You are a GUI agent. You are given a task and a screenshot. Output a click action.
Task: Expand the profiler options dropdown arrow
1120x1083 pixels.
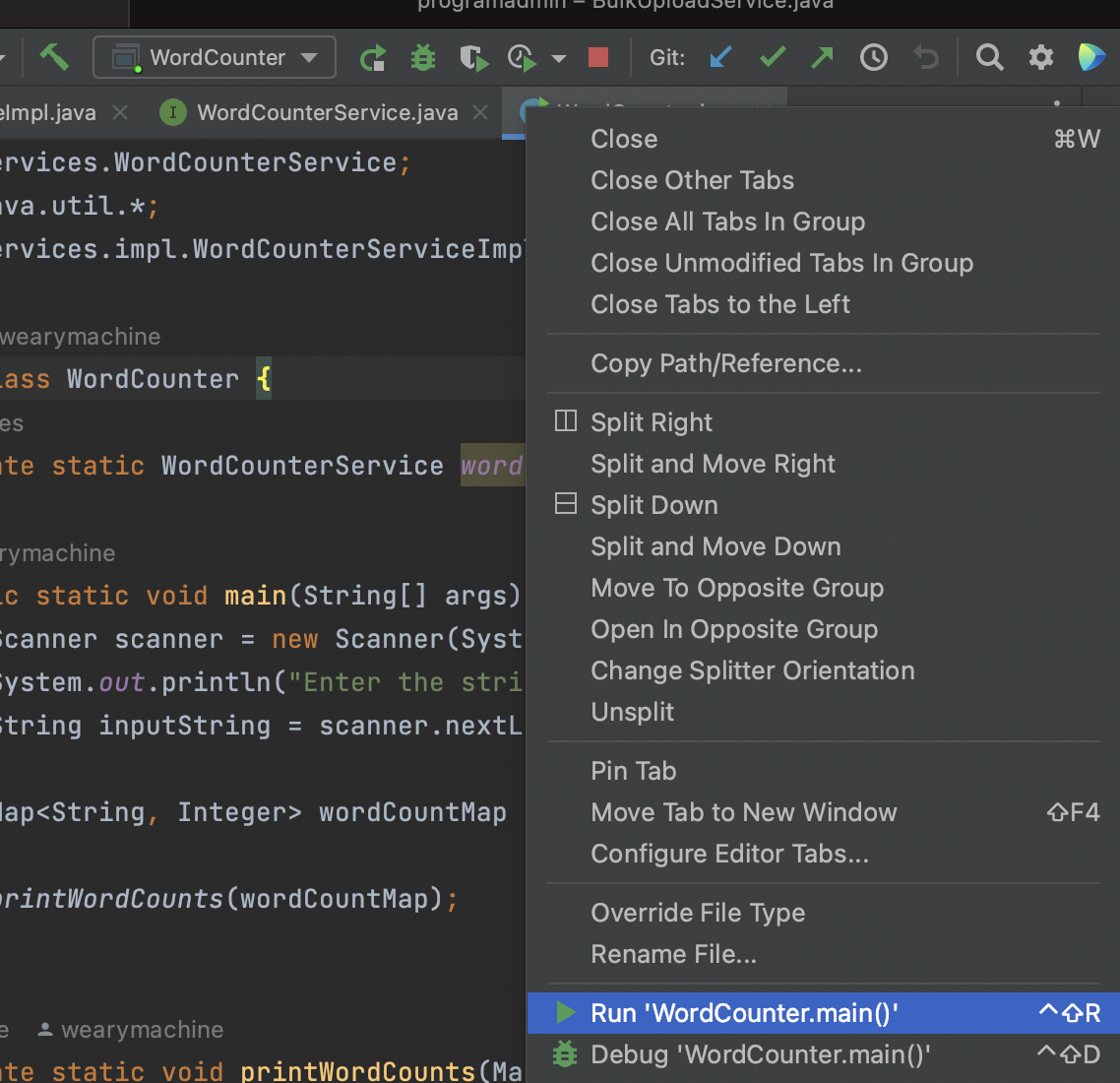coord(559,58)
